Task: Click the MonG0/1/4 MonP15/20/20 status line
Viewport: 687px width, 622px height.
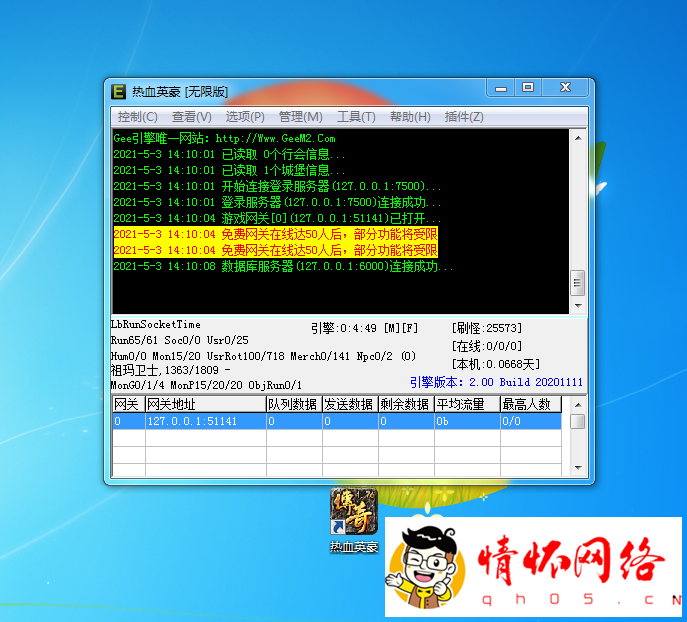Action: [206, 385]
